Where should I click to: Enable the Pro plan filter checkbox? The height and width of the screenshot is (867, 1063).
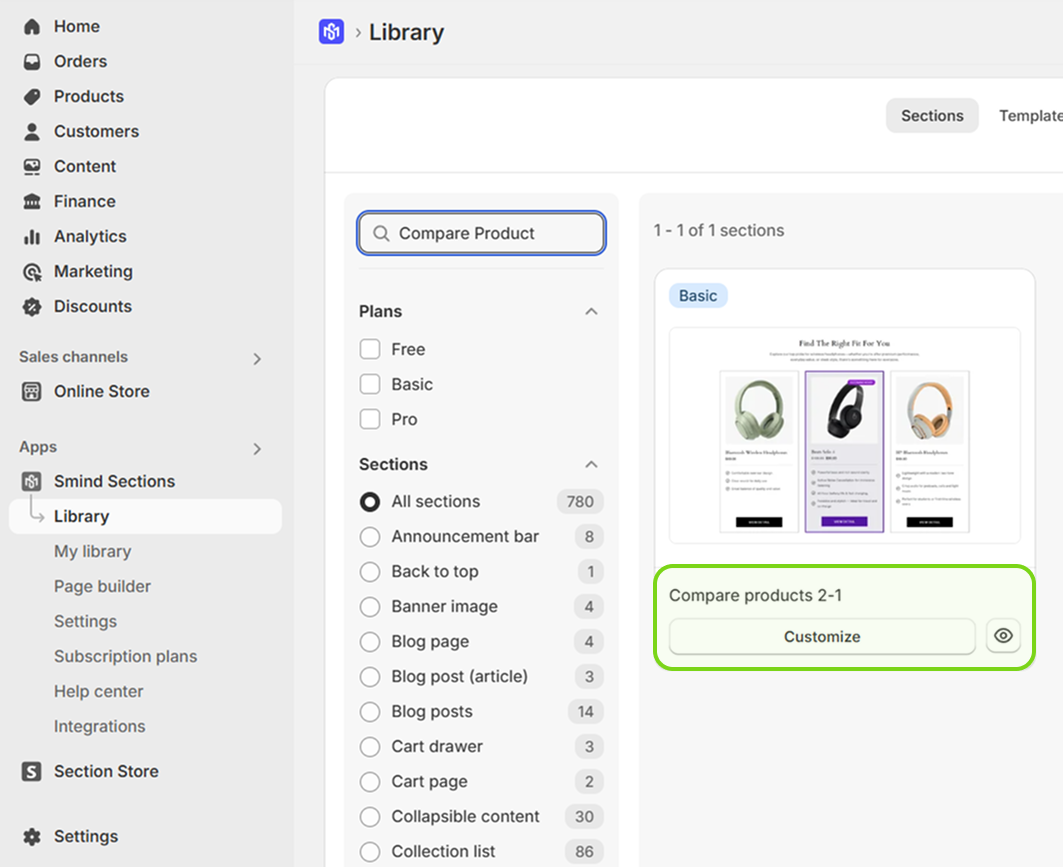[x=370, y=419]
